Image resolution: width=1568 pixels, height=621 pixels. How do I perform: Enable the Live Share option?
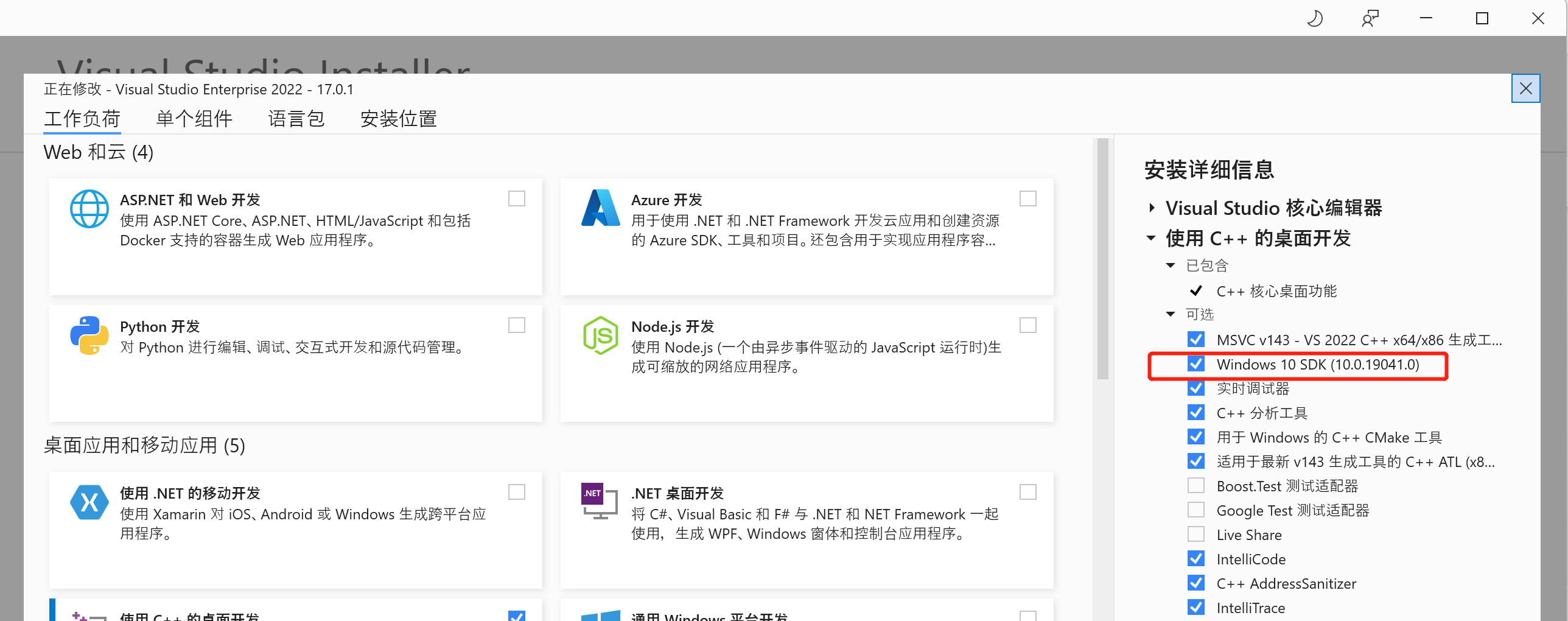pos(1196,535)
